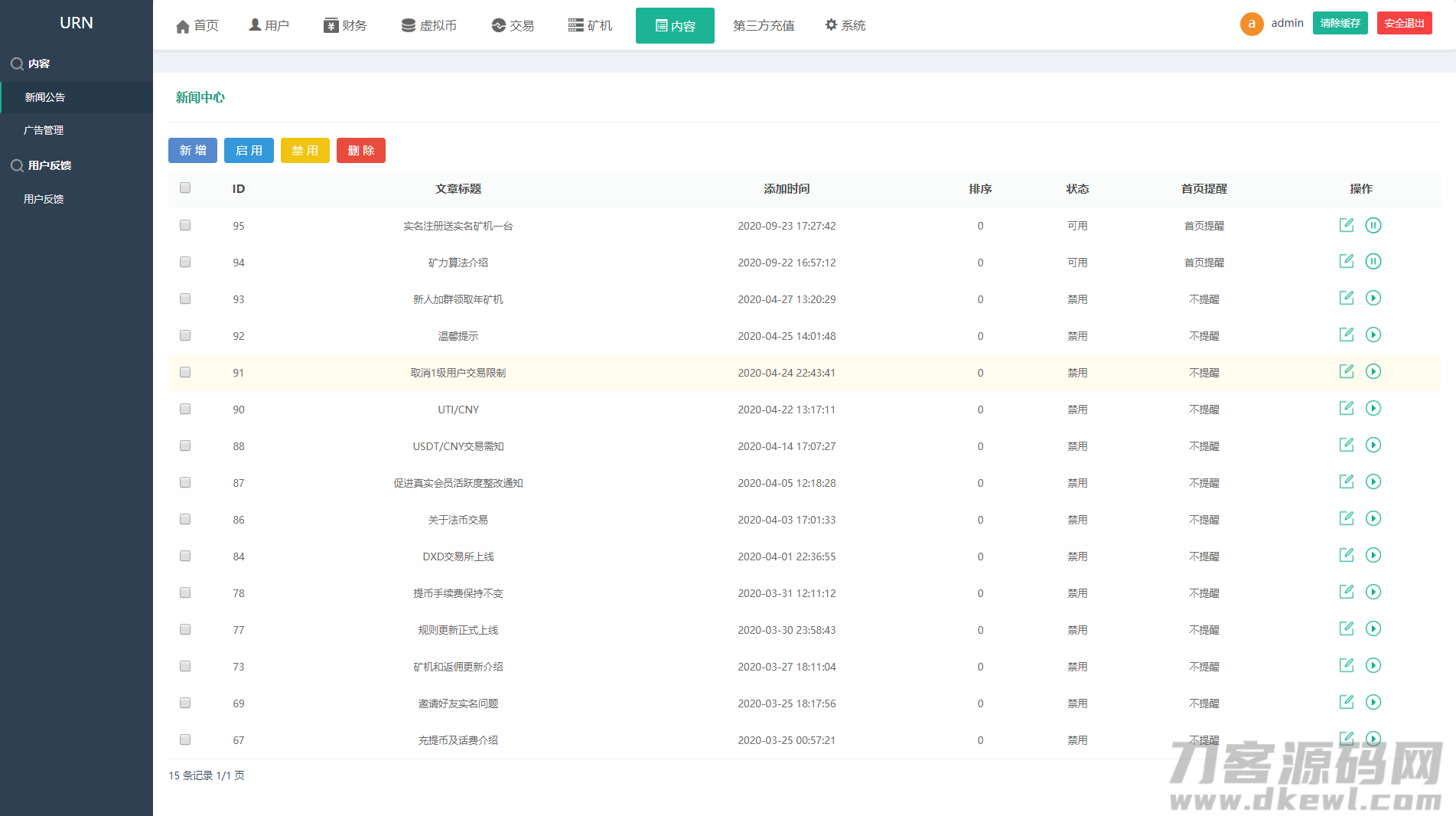The height and width of the screenshot is (816, 1456).
Task: Click the blue 新增 button
Action: coord(193,151)
